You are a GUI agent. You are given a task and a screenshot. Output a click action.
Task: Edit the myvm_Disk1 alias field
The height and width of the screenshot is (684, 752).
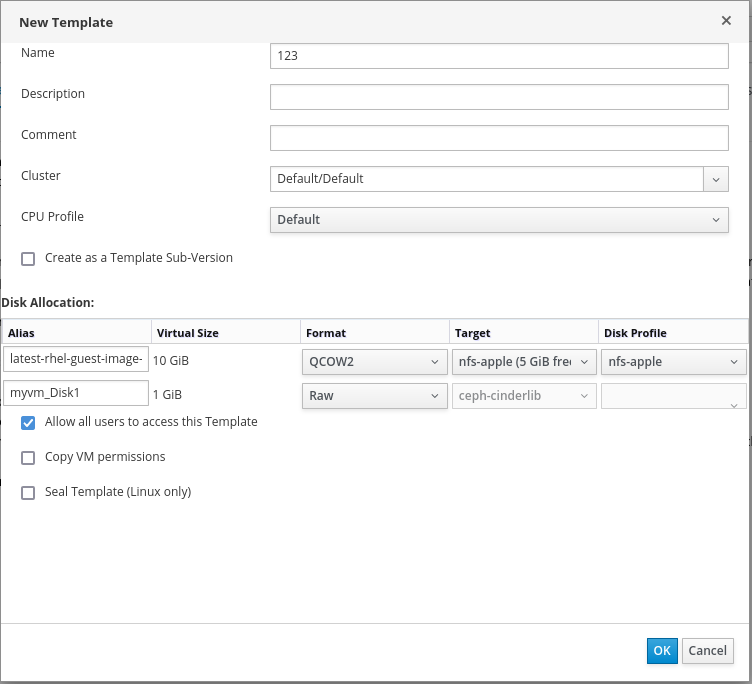[x=76, y=395]
